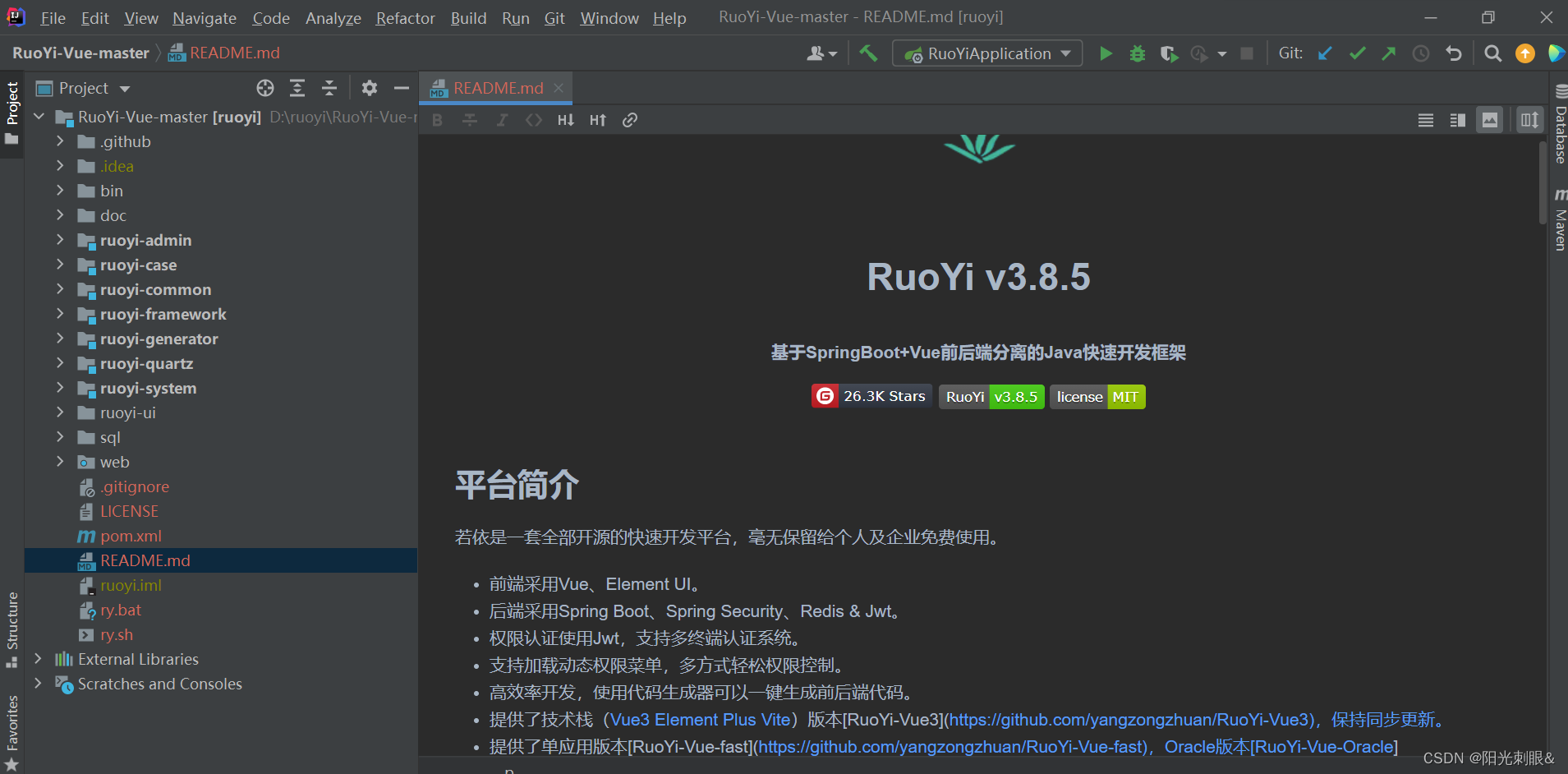Screen dimensions: 1568x774
Task: Expand the sql folder
Action: coord(60,437)
